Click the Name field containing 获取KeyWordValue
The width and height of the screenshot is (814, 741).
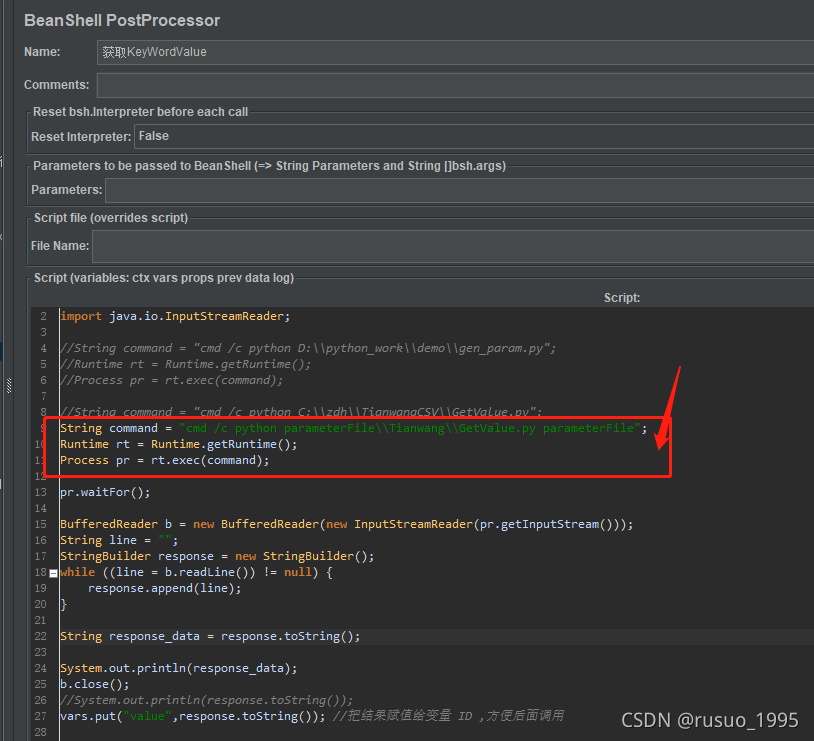click(x=300, y=51)
